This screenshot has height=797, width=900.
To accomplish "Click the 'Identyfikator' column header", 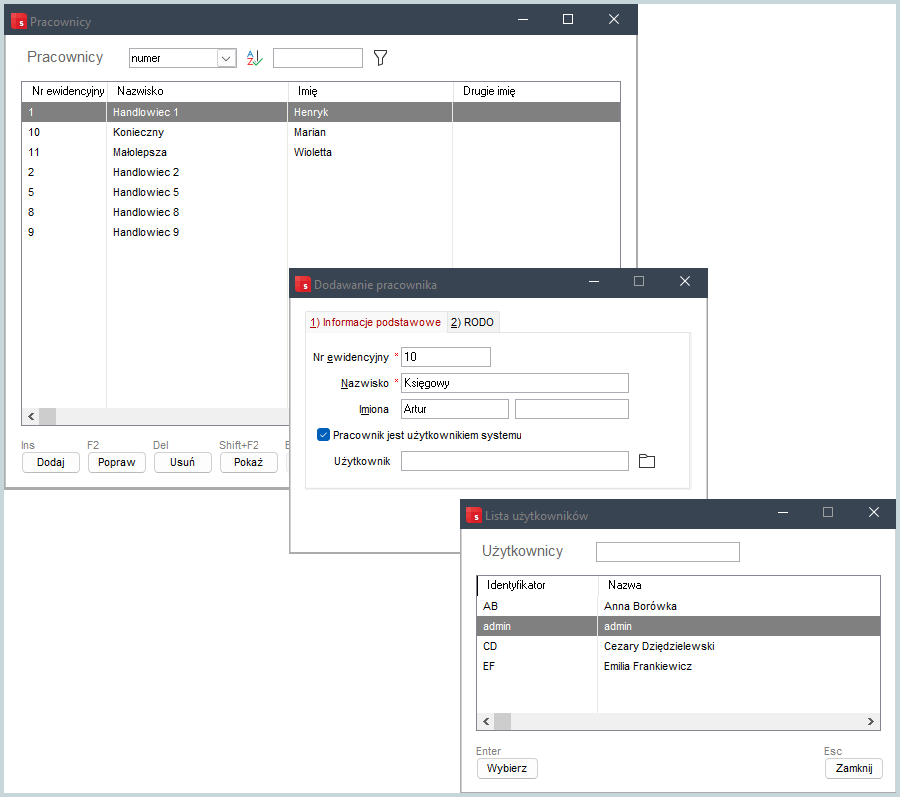I will 537,585.
